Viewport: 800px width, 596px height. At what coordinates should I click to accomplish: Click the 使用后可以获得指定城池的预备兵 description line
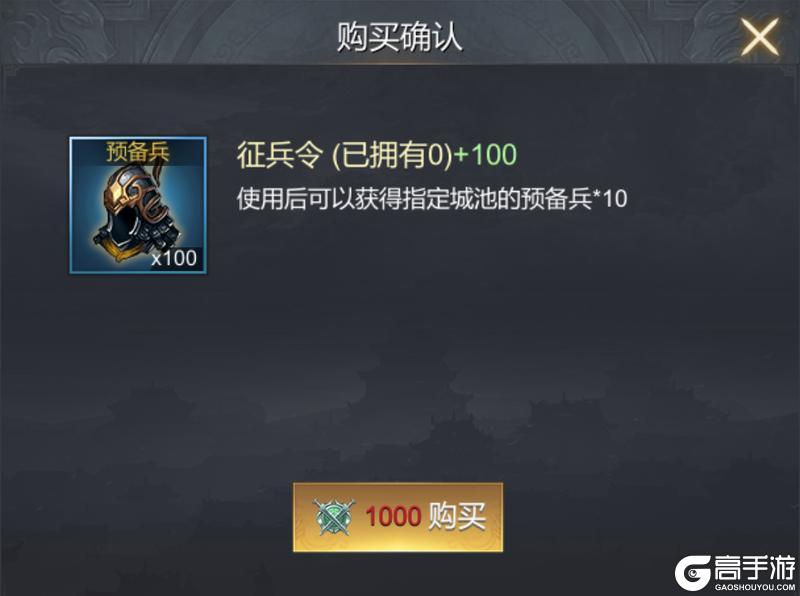point(414,198)
